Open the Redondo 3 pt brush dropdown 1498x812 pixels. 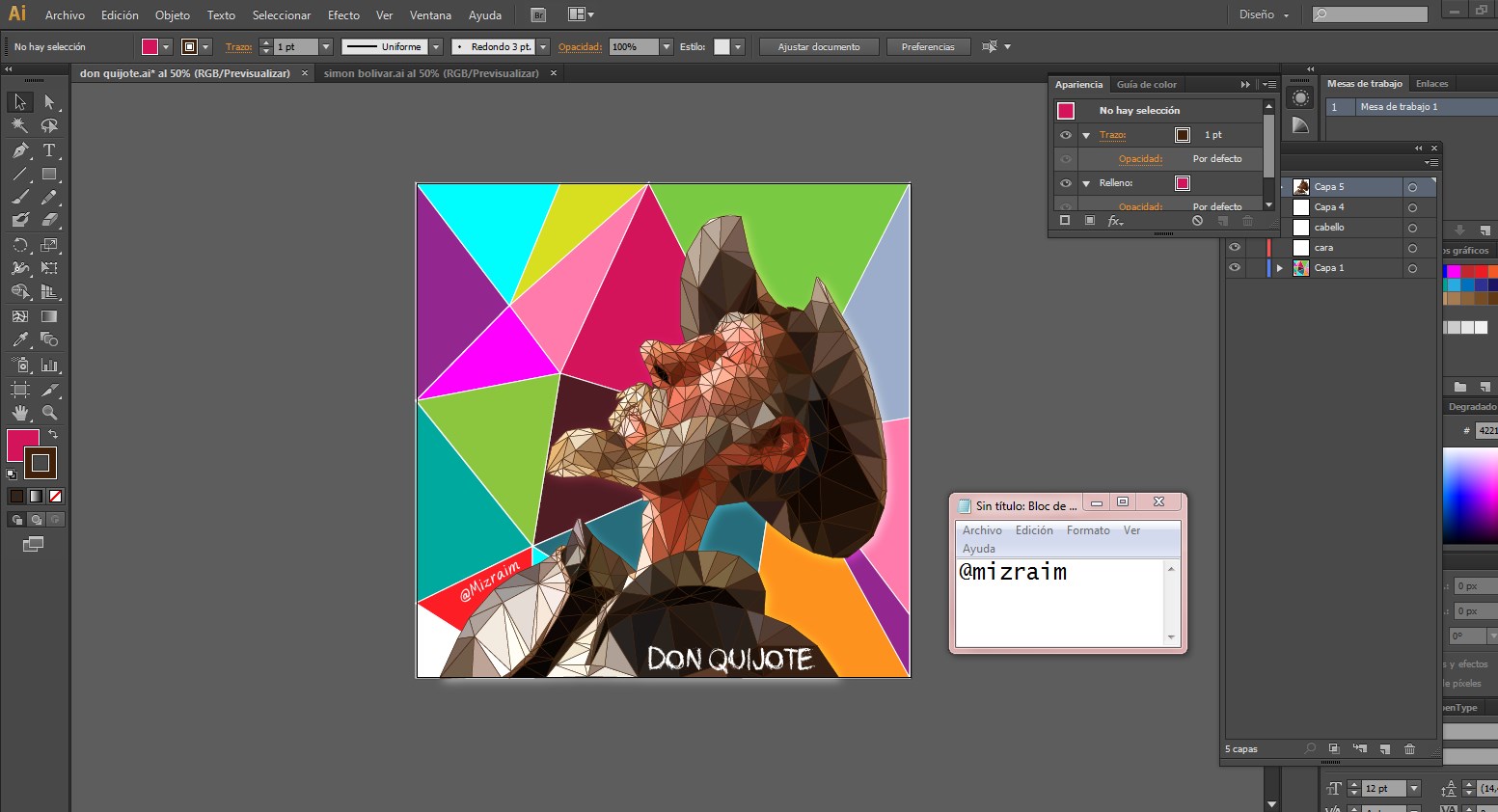click(543, 46)
